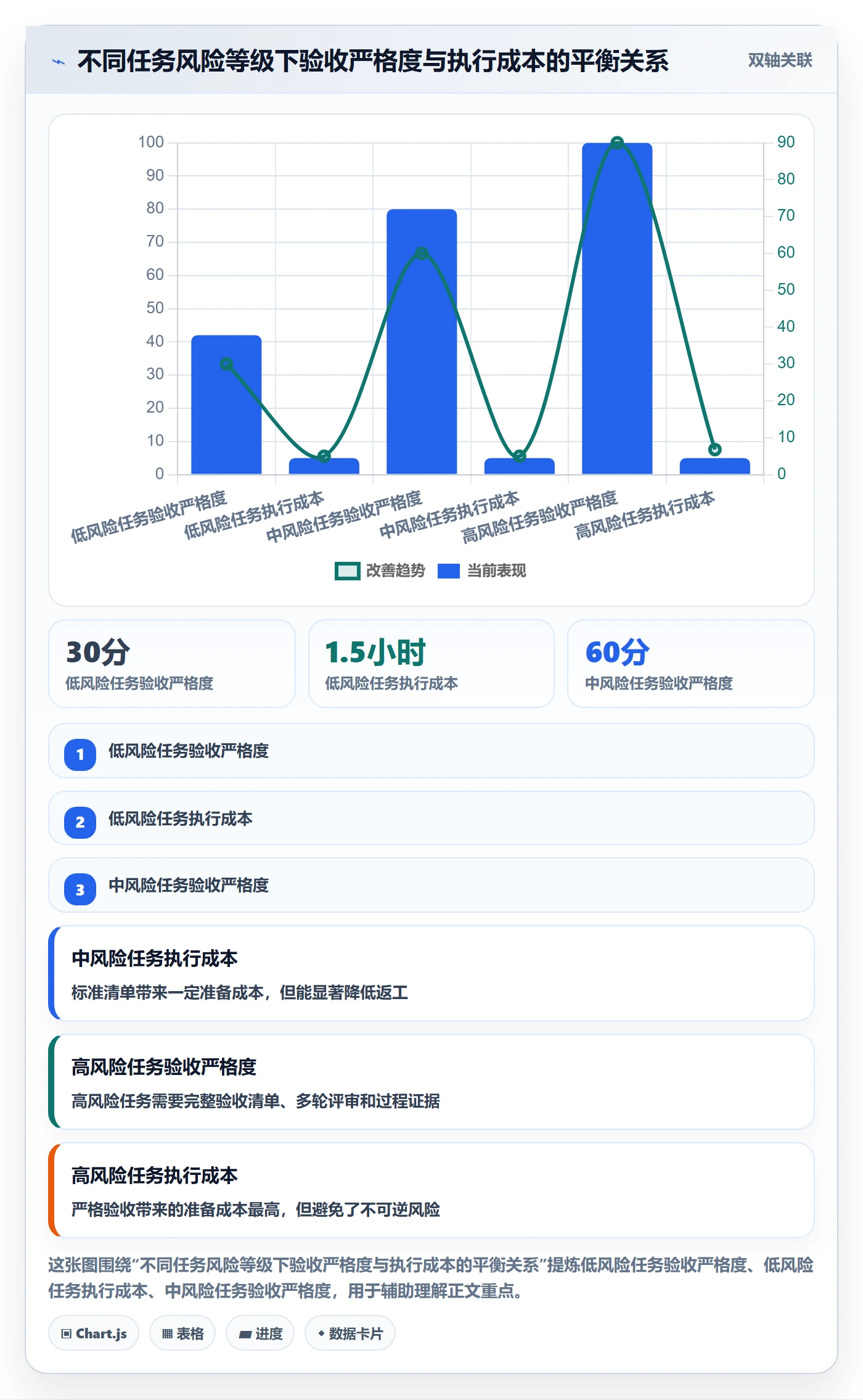The height and width of the screenshot is (1400, 863).
Task: Click card heading 高风险任务执行成本
Action: tap(155, 1176)
